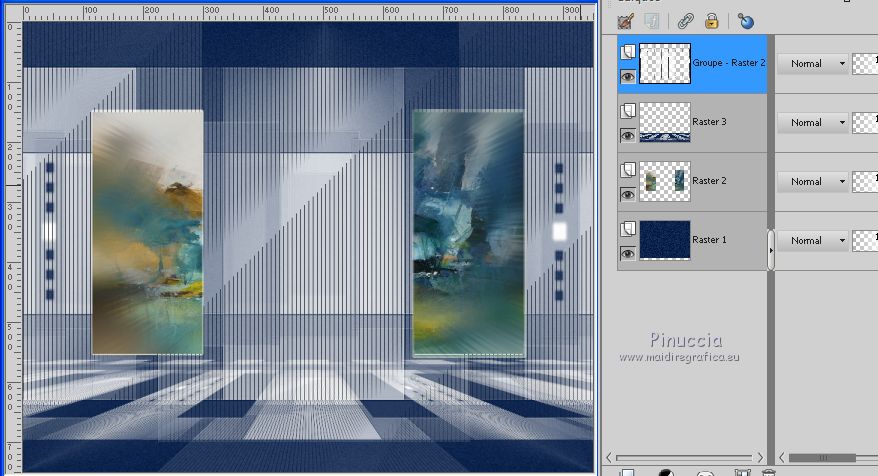Toggle visibility eye of Raster 3 layer
The image size is (878, 476).
tap(628, 136)
